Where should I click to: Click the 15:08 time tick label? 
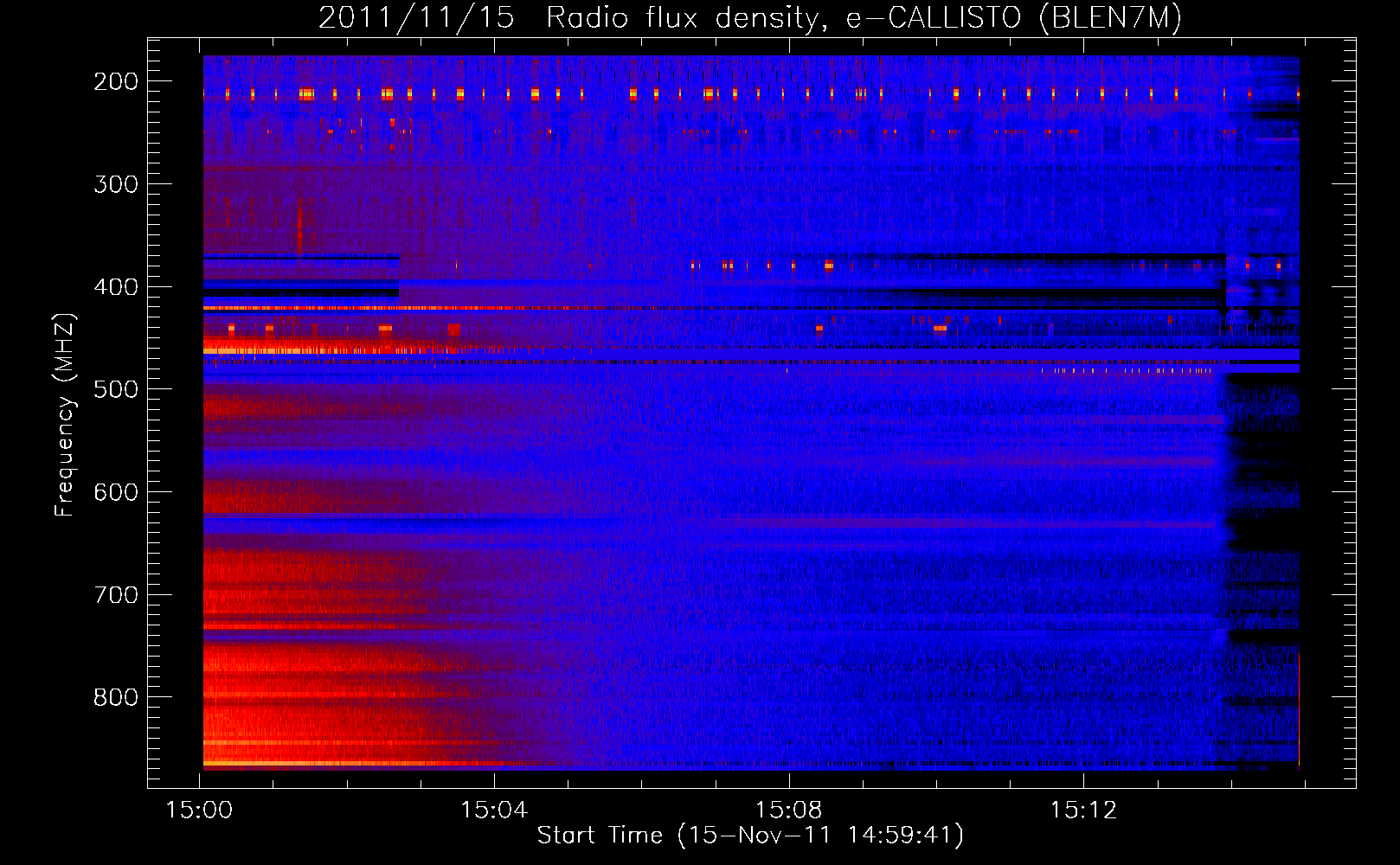[789, 811]
